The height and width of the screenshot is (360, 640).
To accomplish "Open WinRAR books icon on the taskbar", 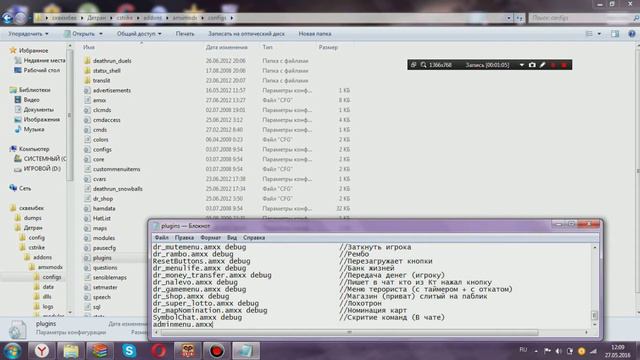I will 100,351.
